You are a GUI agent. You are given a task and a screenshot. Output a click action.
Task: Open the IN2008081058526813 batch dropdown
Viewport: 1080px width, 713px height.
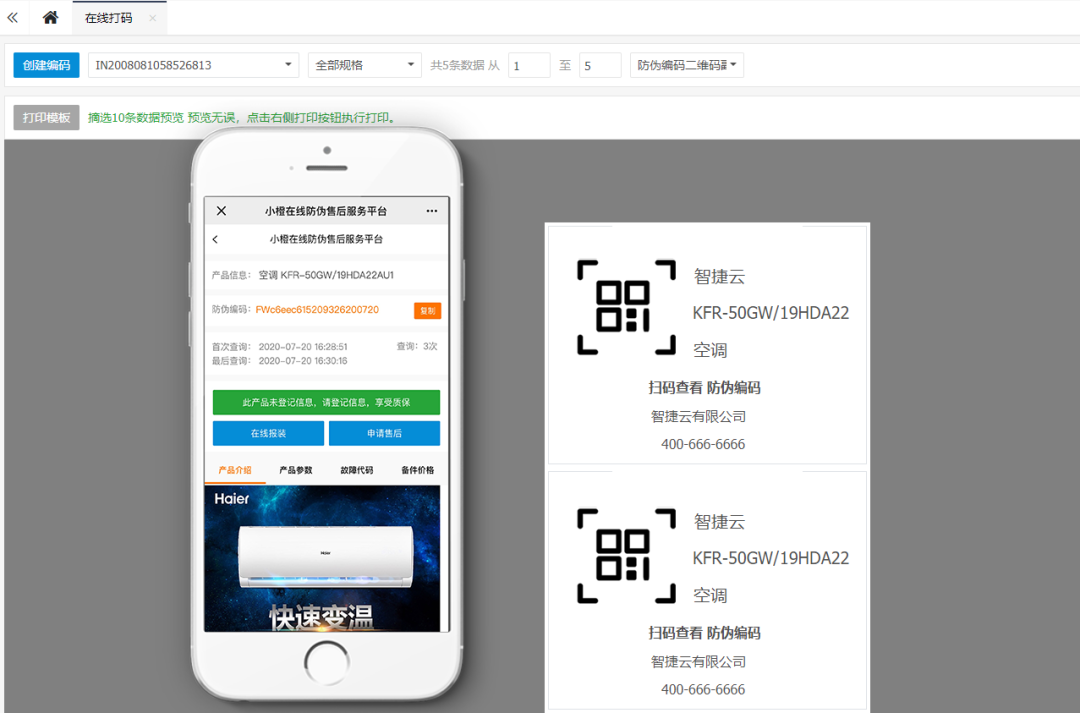tap(194, 65)
